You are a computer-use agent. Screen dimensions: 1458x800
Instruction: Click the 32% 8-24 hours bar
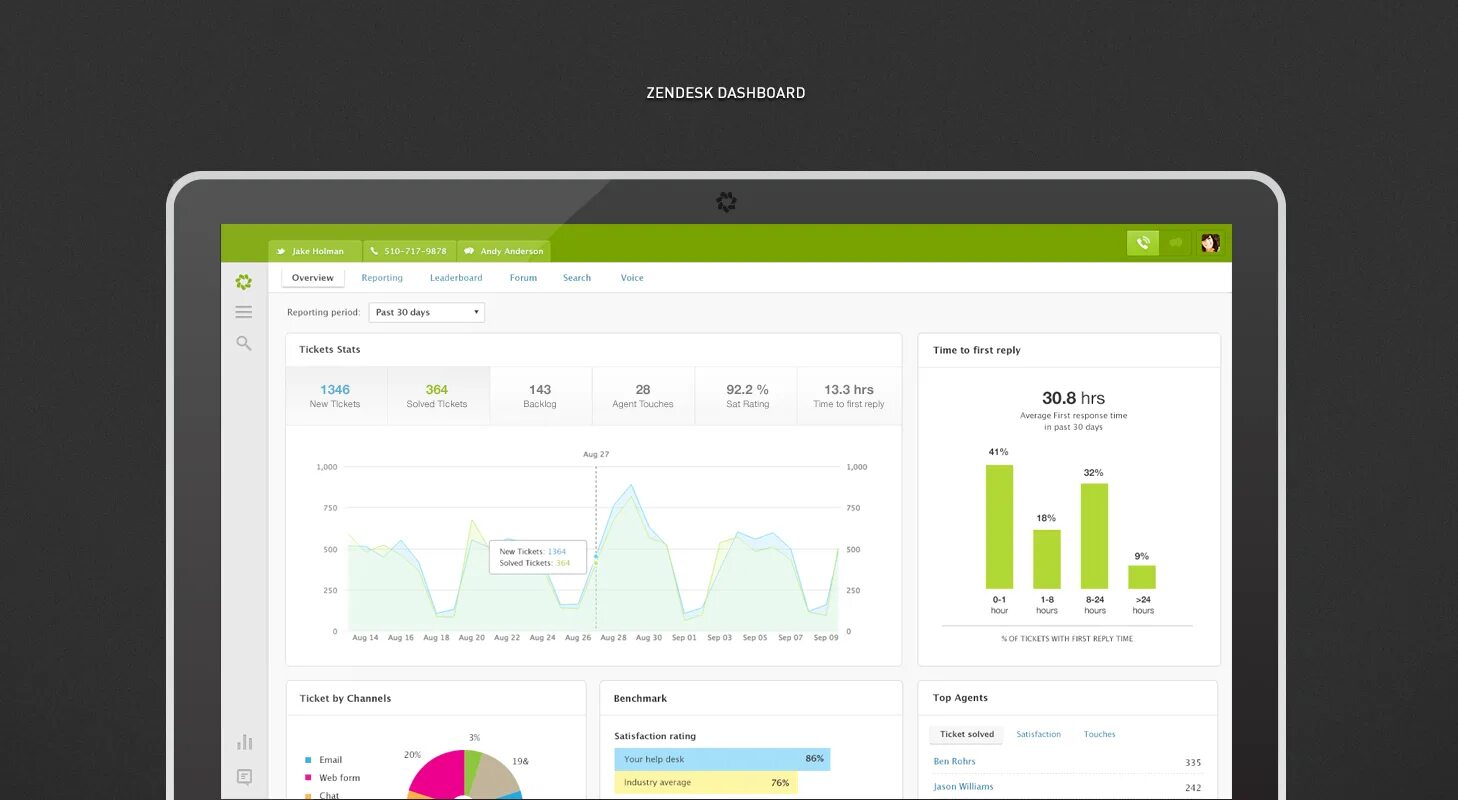tap(1094, 536)
